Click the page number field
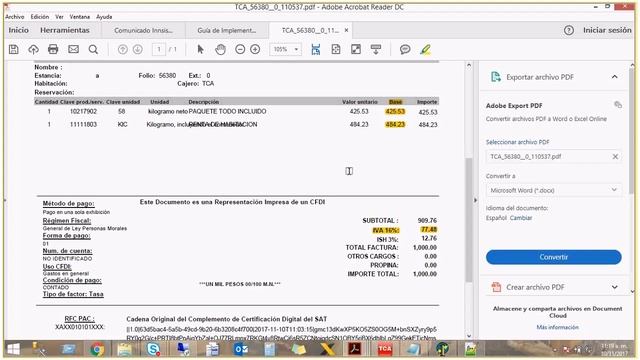This screenshot has width=640, height=360. click(x=159, y=49)
